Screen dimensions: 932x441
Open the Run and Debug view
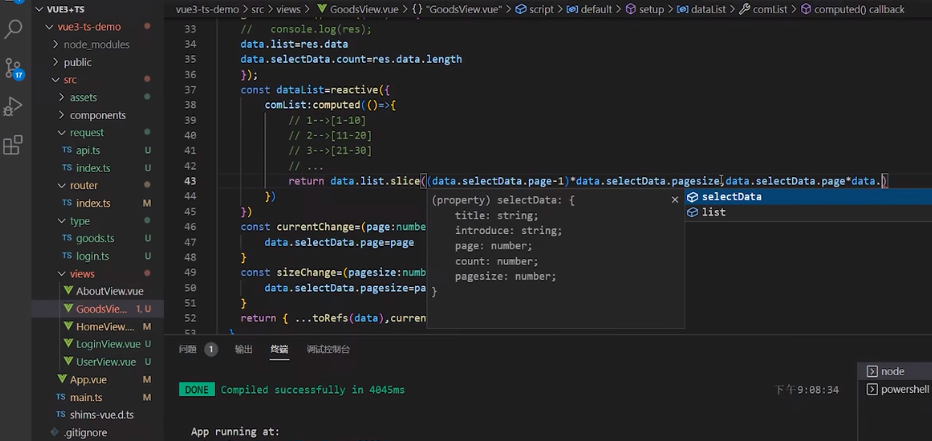tap(13, 107)
